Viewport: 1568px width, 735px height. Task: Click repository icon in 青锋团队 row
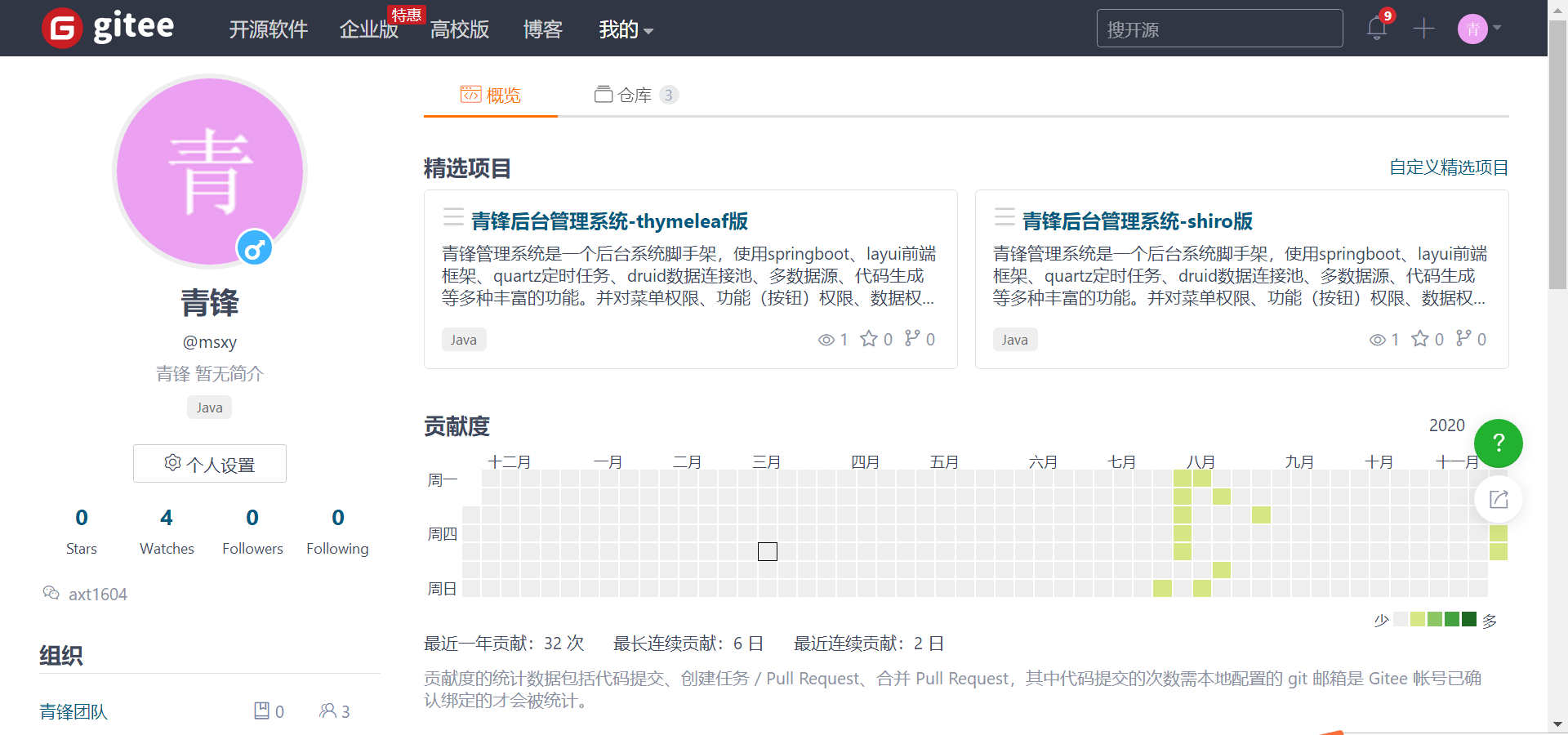[261, 710]
